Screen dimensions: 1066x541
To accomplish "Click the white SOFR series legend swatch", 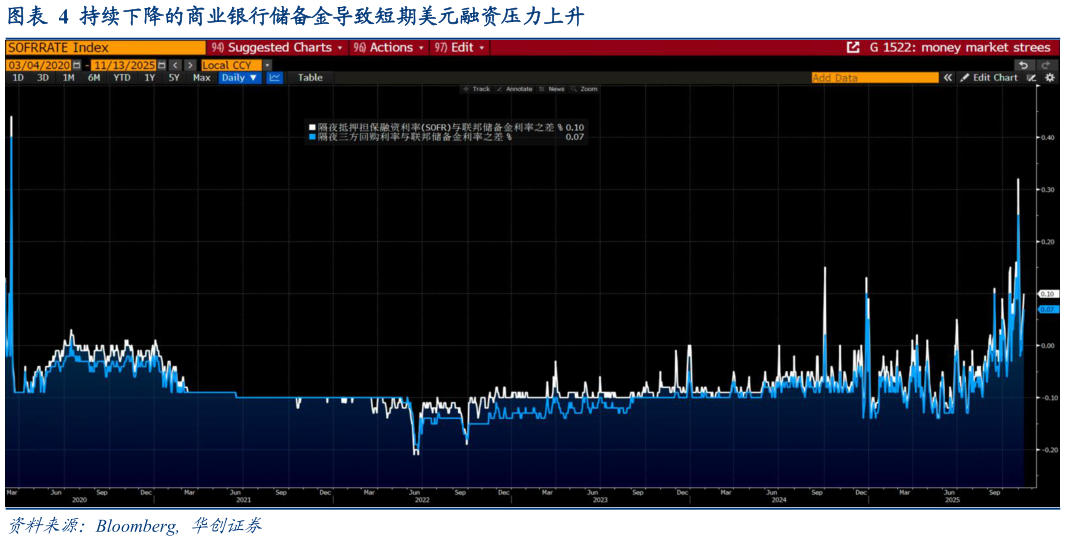I will tap(312, 127).
